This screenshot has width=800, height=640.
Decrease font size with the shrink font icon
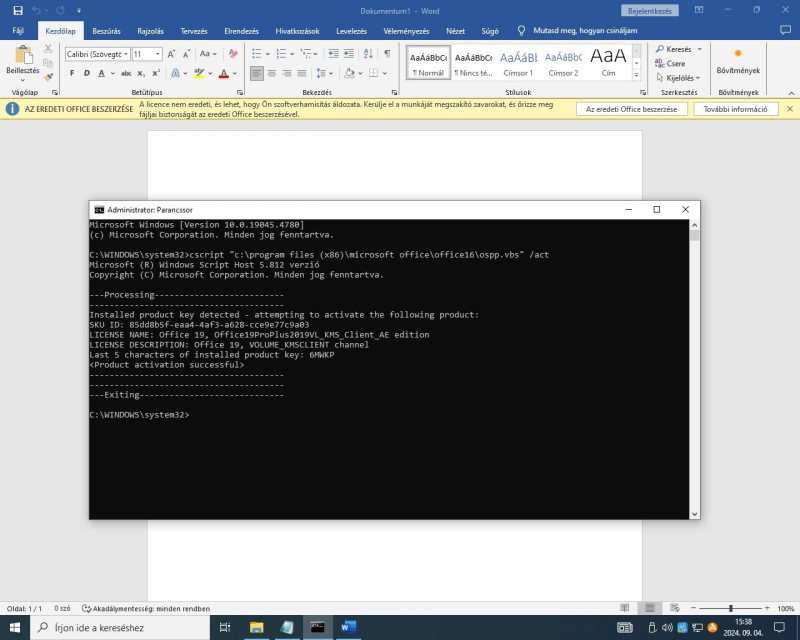186,54
